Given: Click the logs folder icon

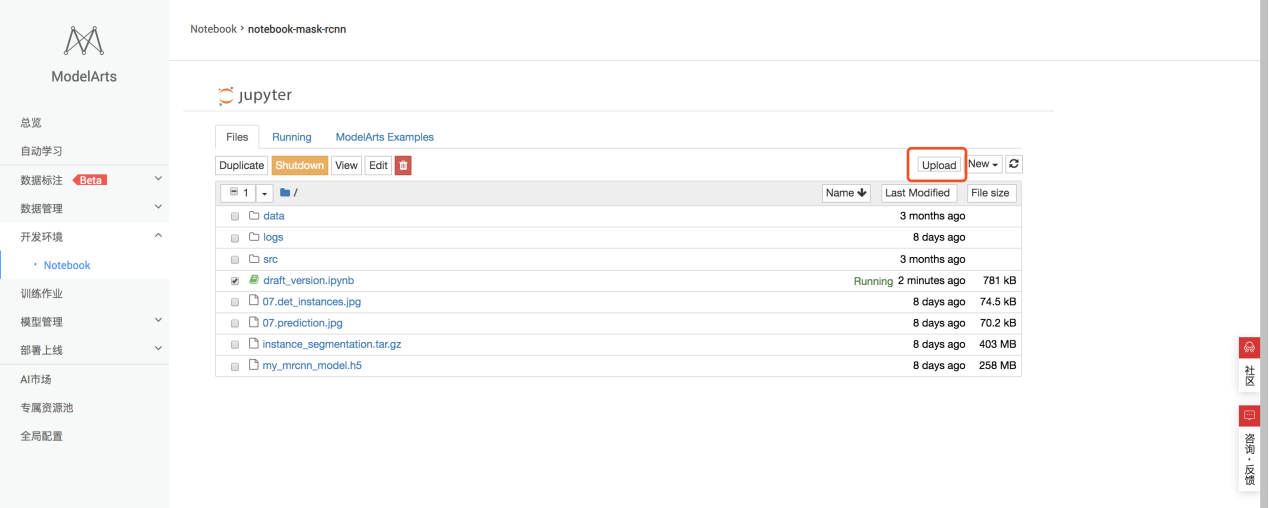Looking at the screenshot, I should click(254, 237).
